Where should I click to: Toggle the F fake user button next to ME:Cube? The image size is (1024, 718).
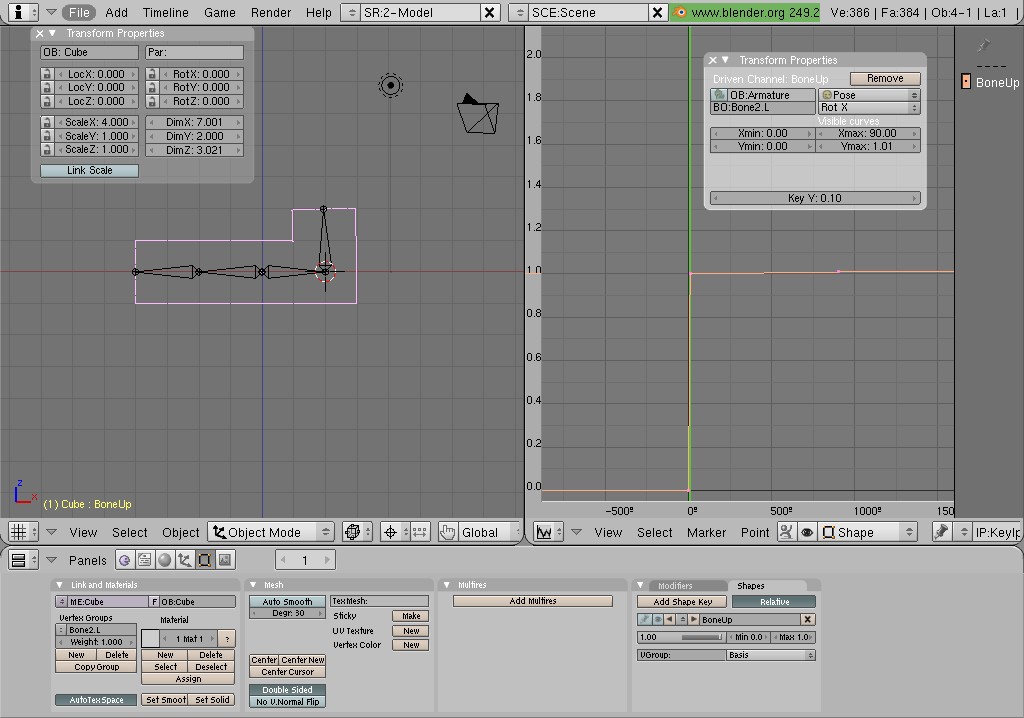[x=154, y=602]
